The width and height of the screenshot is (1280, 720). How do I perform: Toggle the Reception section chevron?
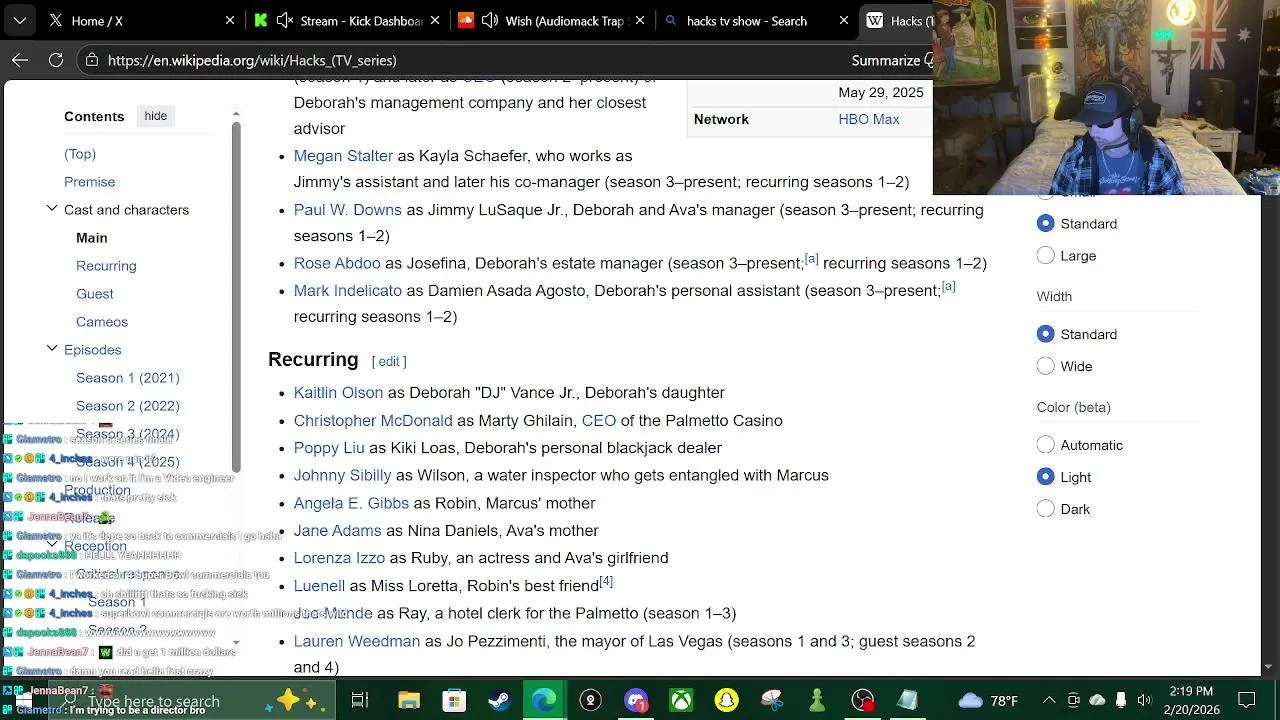point(52,545)
